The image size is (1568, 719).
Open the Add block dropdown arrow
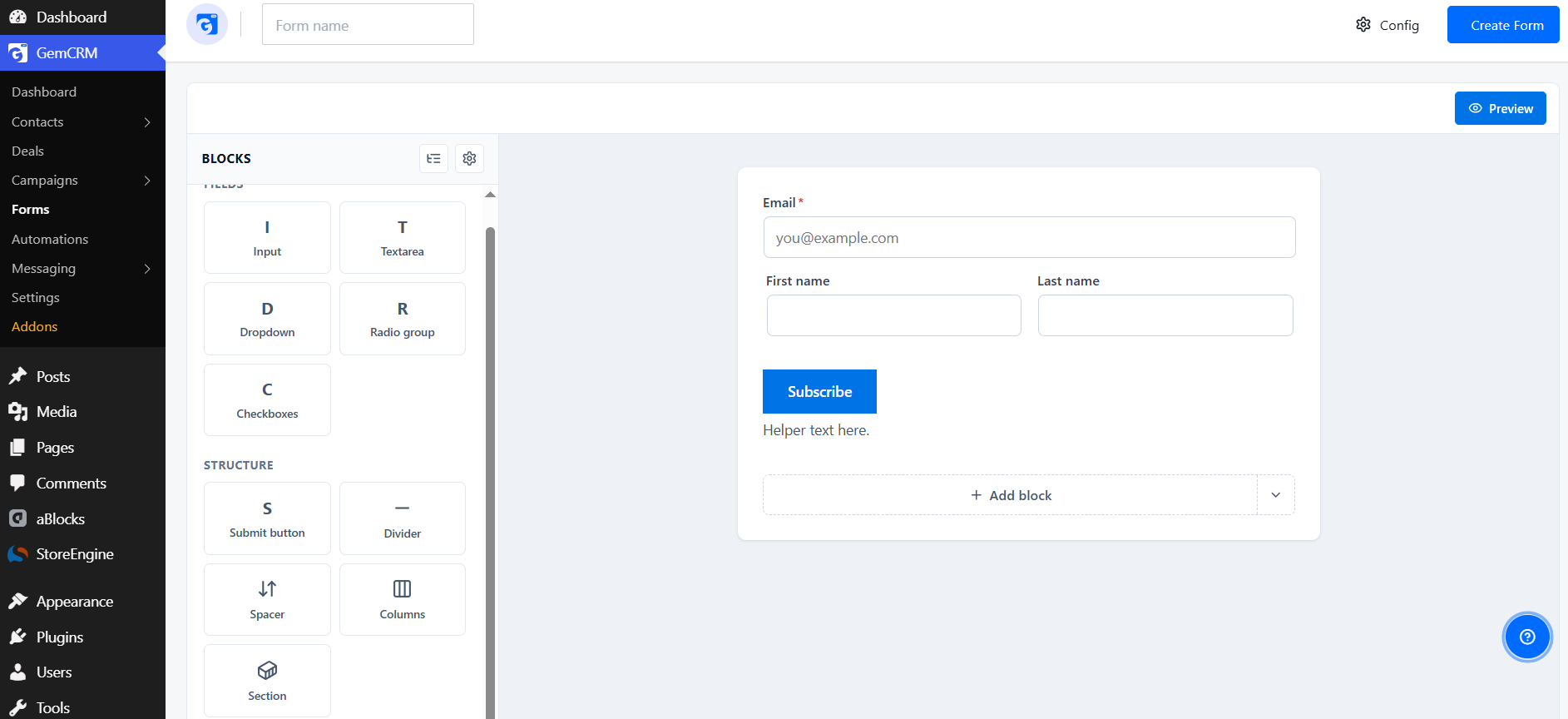point(1276,495)
